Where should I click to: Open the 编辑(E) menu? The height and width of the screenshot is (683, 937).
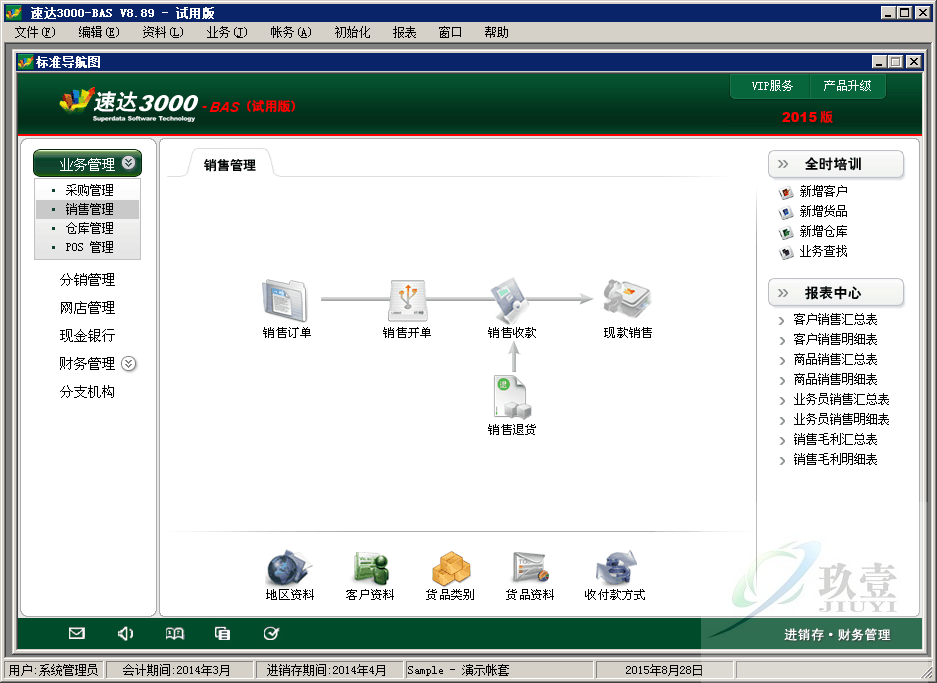coord(99,32)
